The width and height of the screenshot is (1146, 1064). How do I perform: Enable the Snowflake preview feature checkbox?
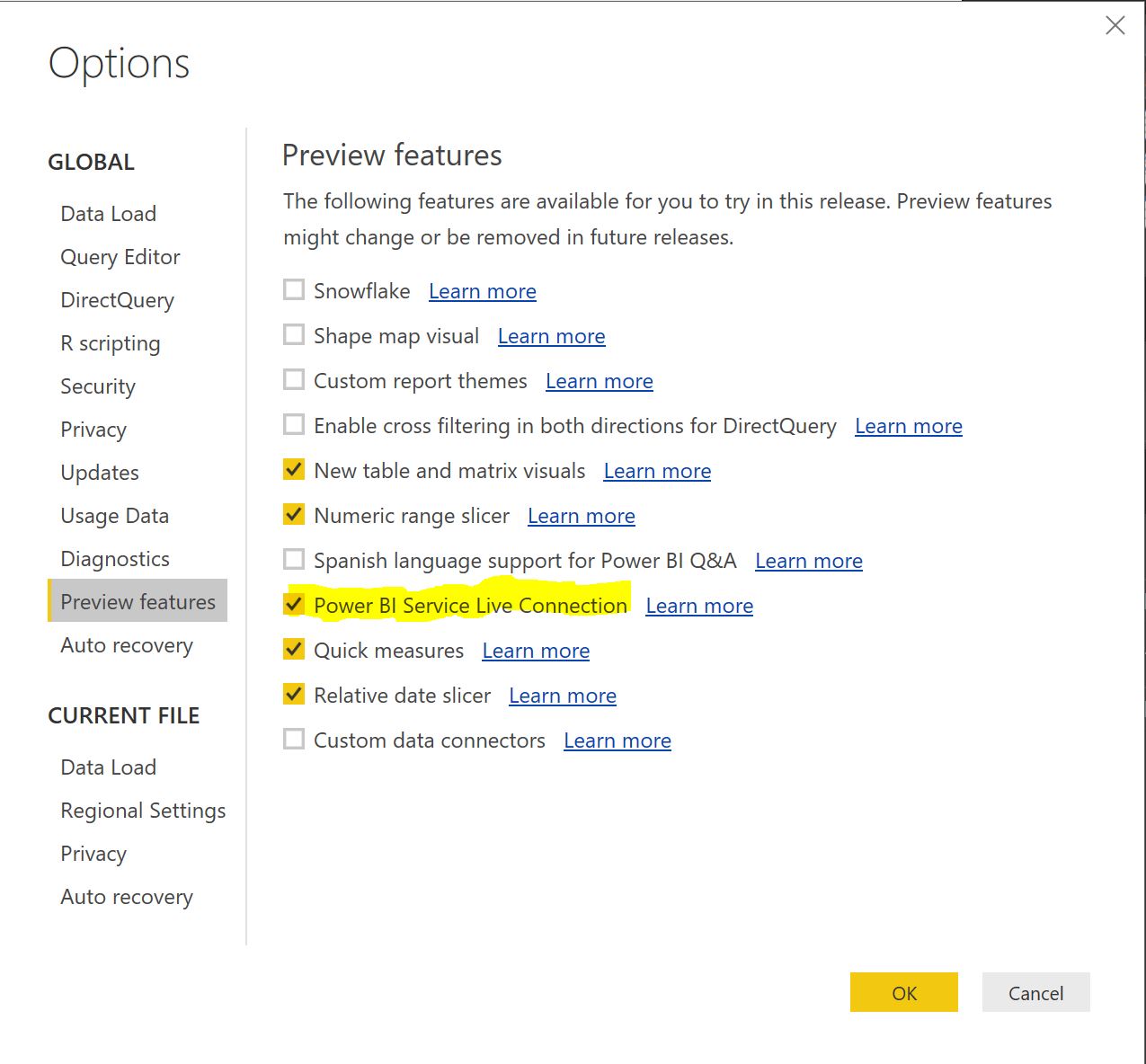293,289
